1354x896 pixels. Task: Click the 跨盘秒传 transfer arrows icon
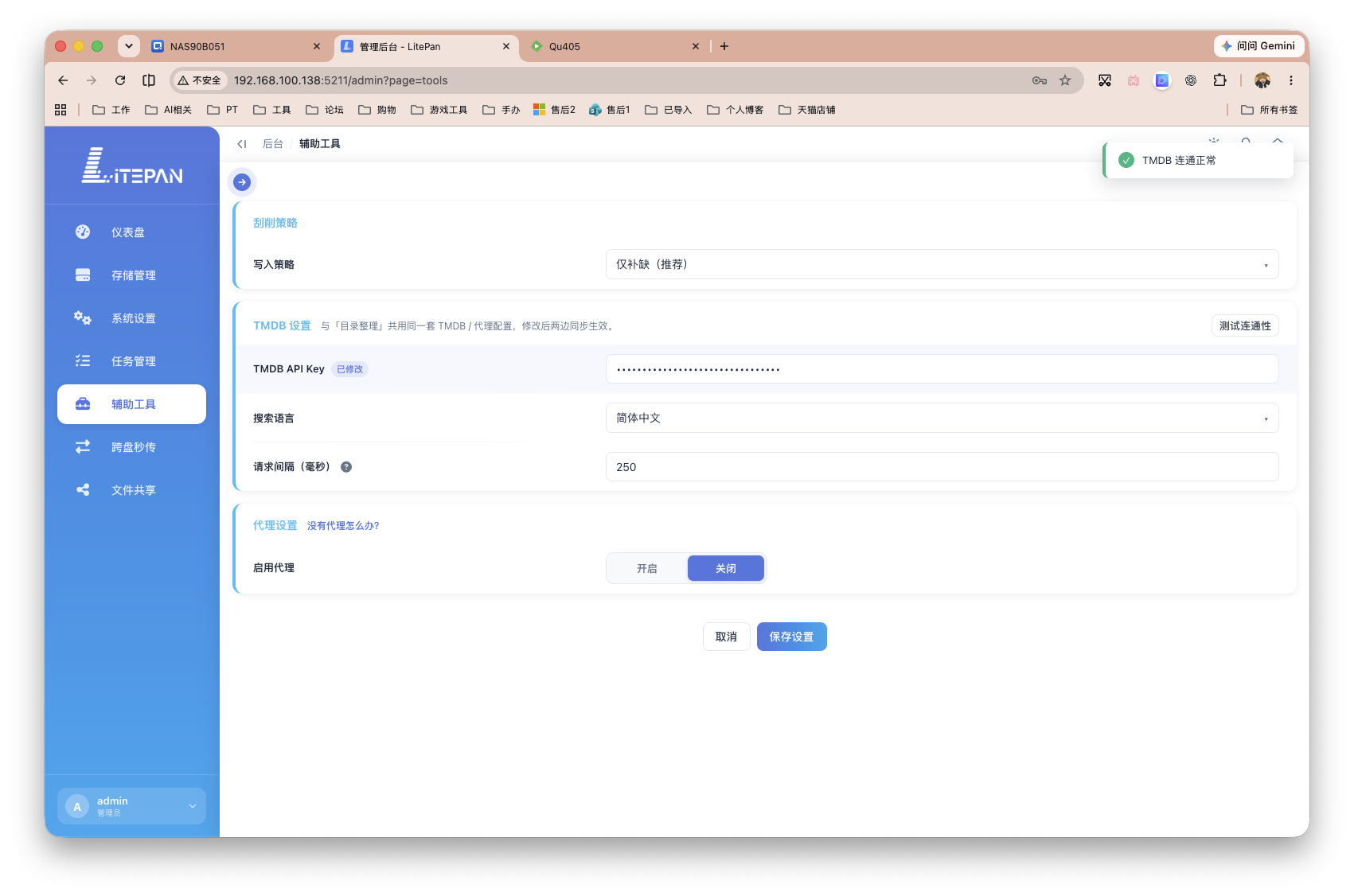tap(83, 446)
